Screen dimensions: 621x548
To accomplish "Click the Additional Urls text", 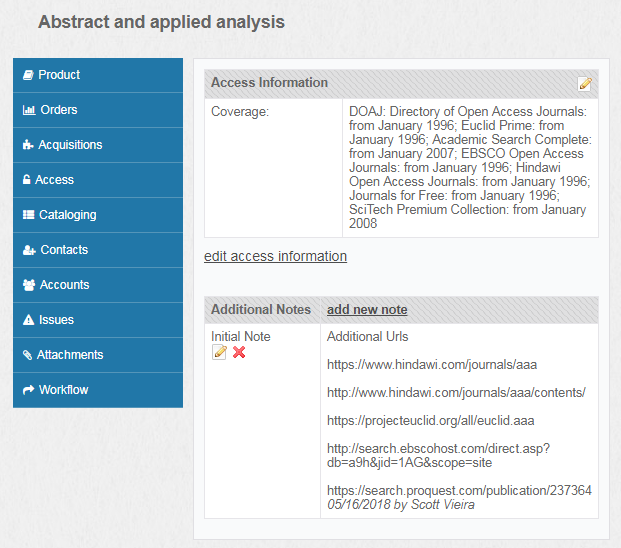I will pyautogui.click(x=368, y=337).
